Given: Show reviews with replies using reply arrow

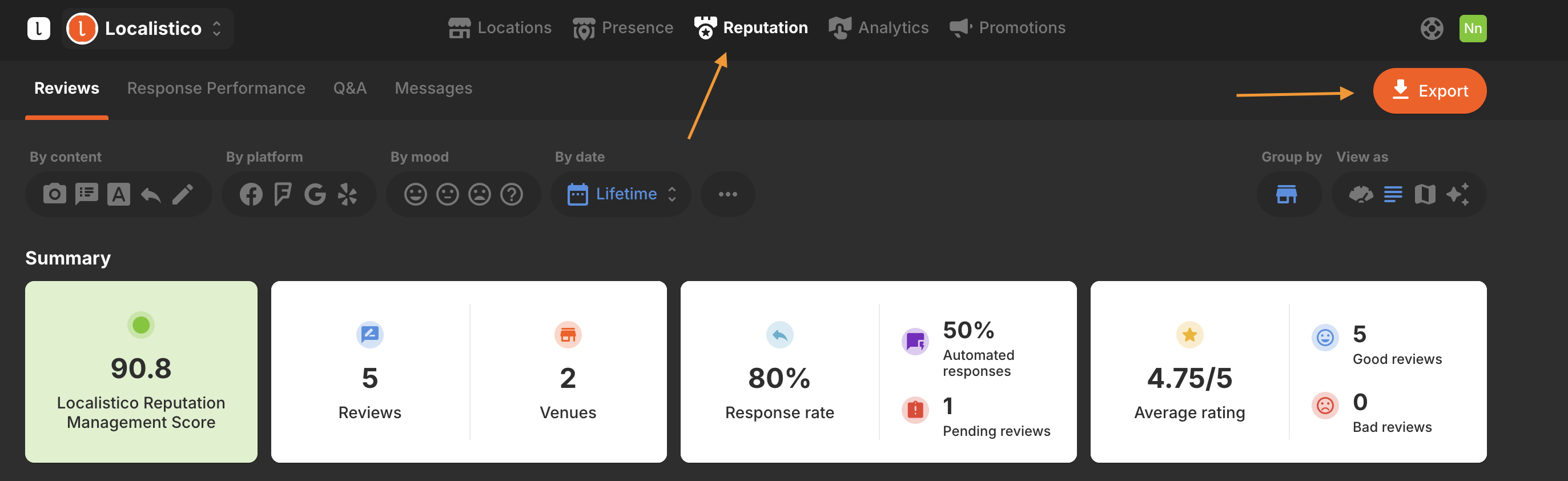Looking at the screenshot, I should (x=150, y=194).
